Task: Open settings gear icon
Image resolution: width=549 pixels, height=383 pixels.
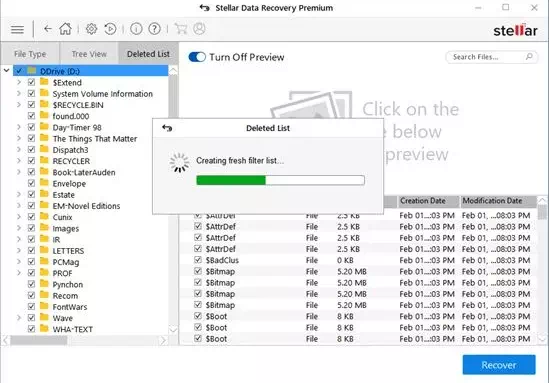Action: click(x=91, y=29)
